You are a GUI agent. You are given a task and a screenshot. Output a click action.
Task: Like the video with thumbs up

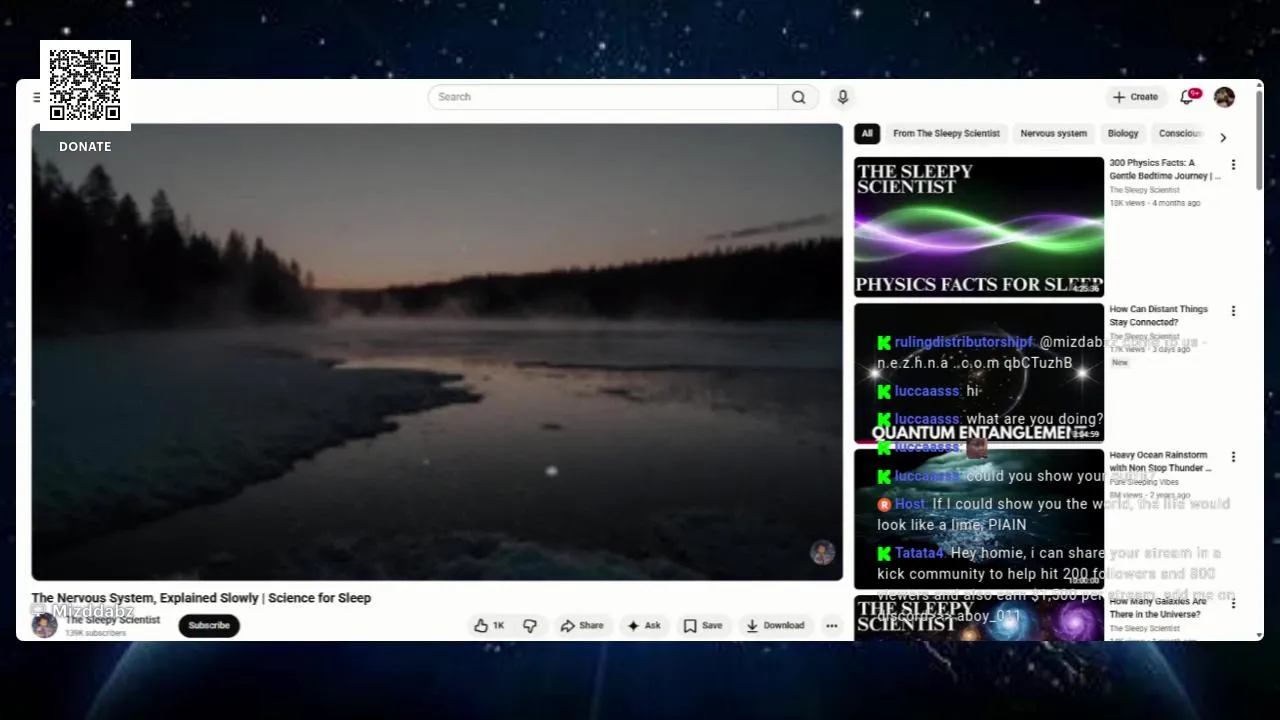[489, 625]
